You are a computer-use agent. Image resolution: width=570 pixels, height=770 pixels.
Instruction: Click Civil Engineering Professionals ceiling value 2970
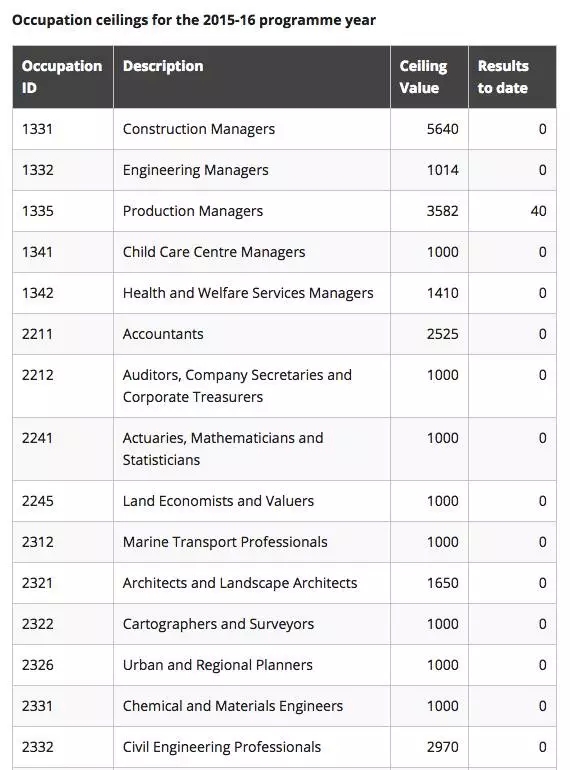click(442, 747)
